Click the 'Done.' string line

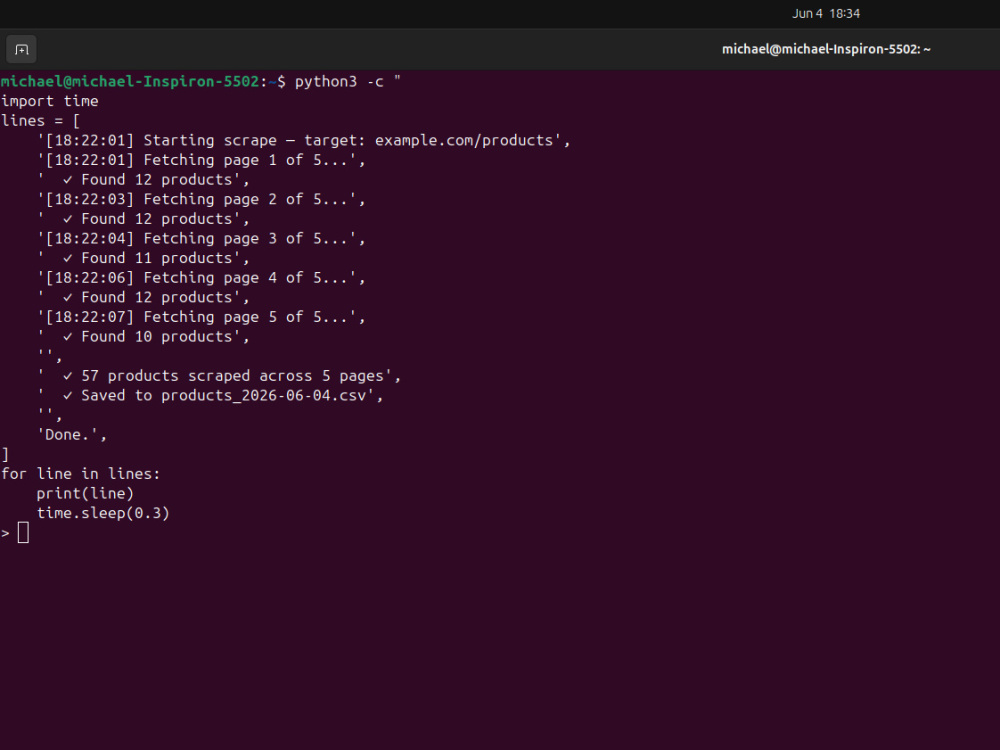coord(71,435)
